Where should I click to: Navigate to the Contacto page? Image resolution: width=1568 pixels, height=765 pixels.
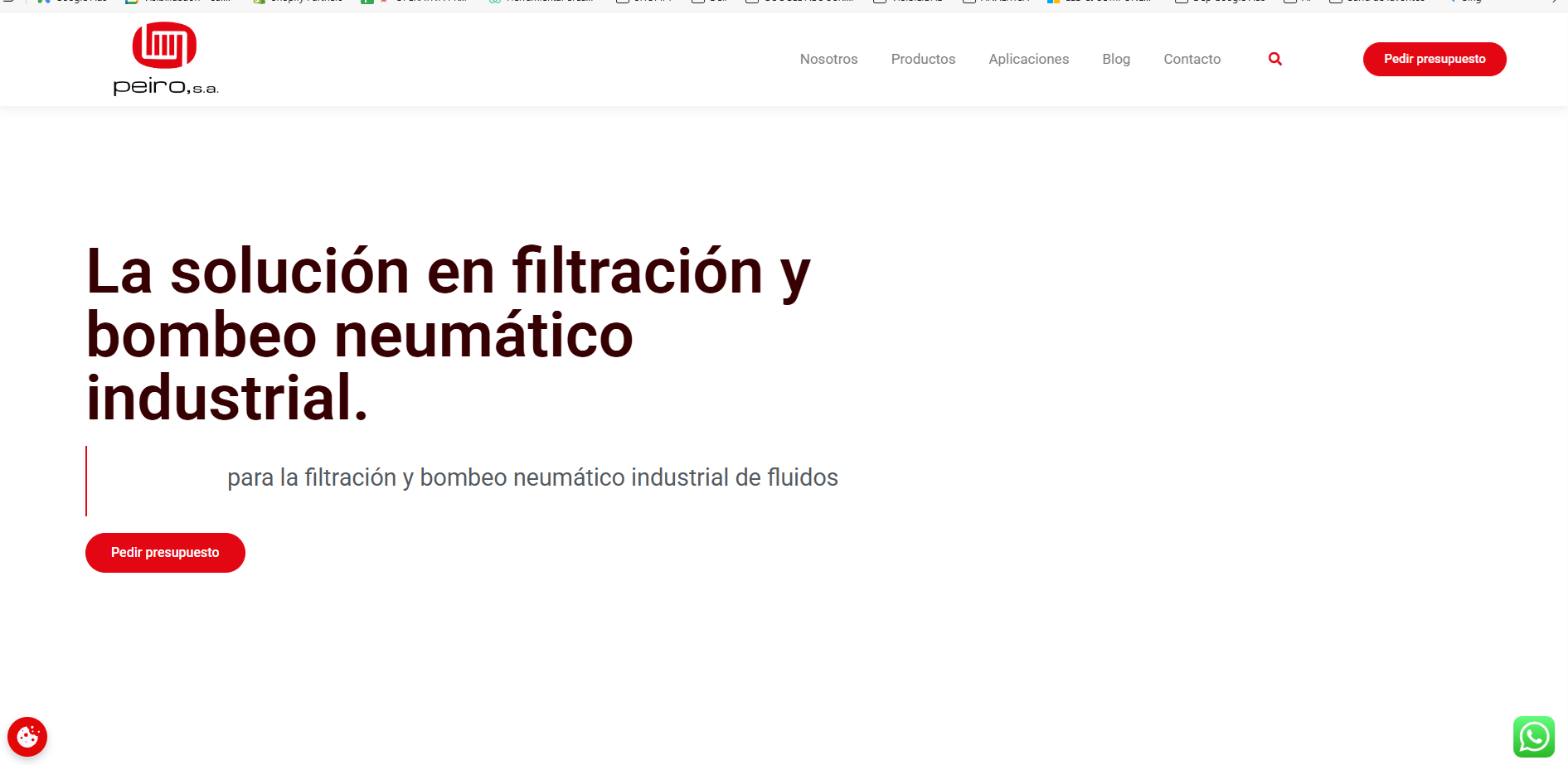pyautogui.click(x=1192, y=59)
